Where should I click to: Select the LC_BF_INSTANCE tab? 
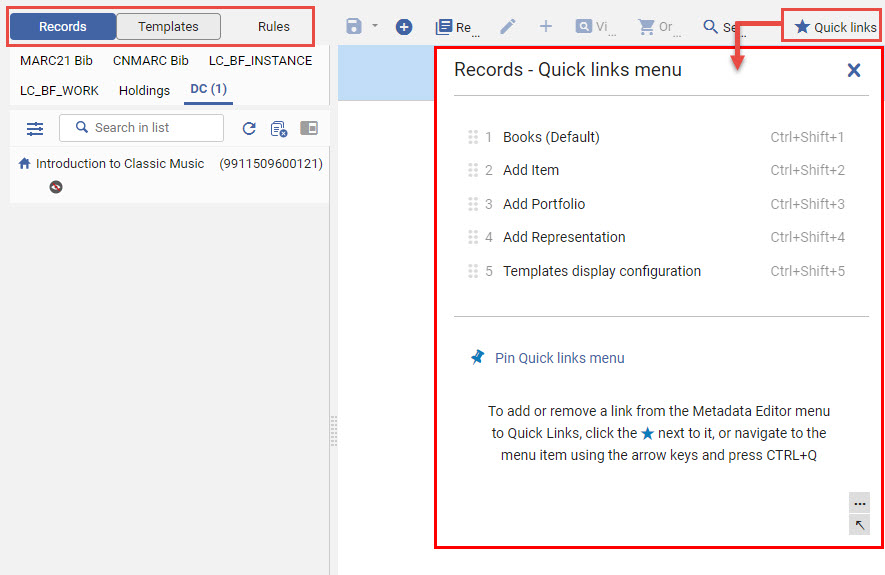260,61
